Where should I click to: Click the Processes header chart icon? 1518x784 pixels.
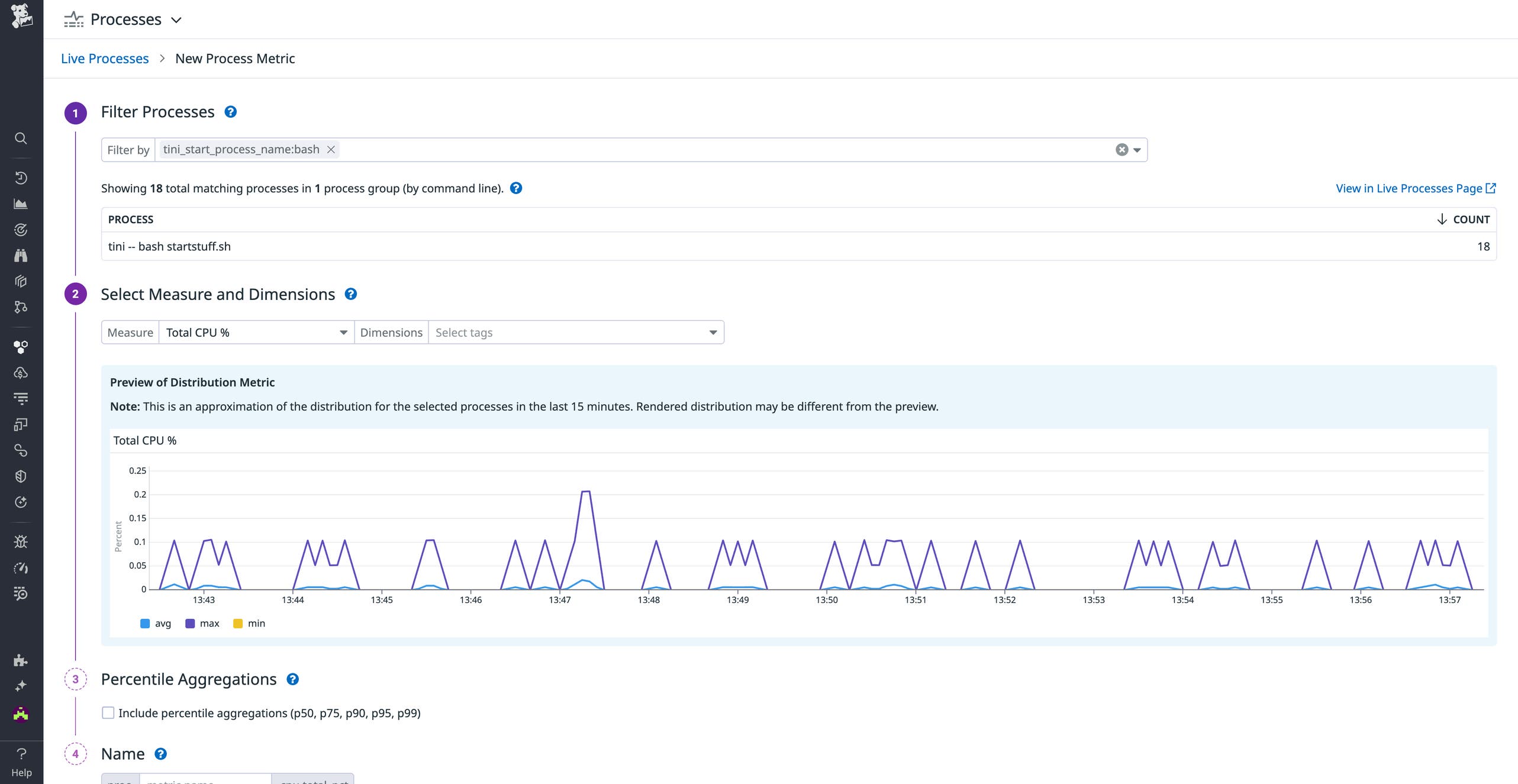tap(73, 20)
